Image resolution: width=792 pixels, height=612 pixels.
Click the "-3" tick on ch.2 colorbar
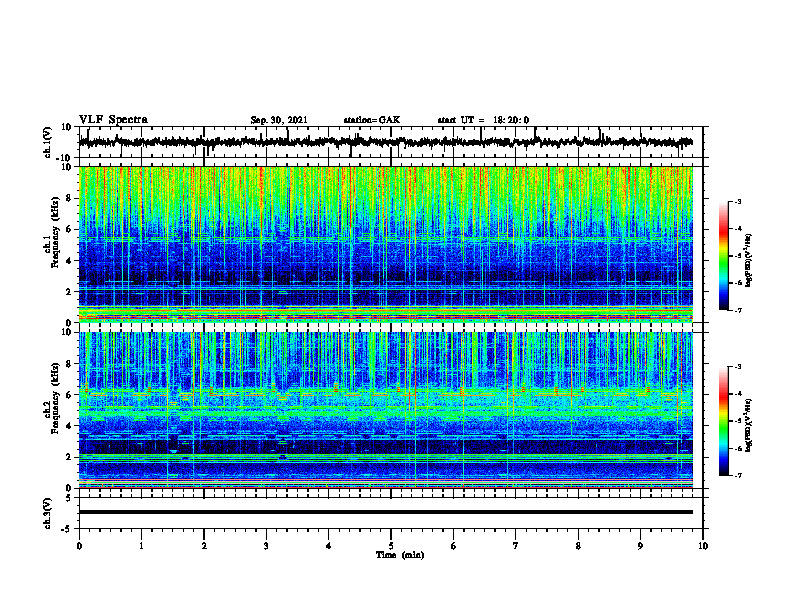(737, 367)
